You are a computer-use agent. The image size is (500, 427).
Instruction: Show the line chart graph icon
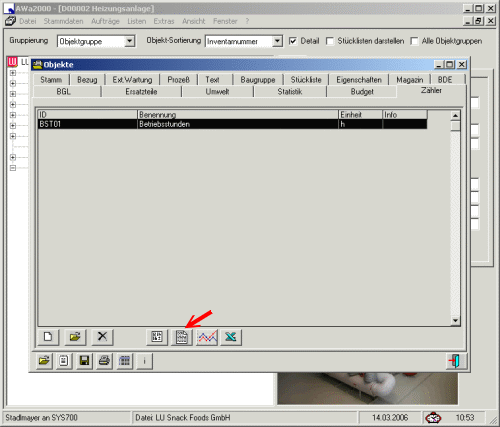pyautogui.click(x=207, y=337)
